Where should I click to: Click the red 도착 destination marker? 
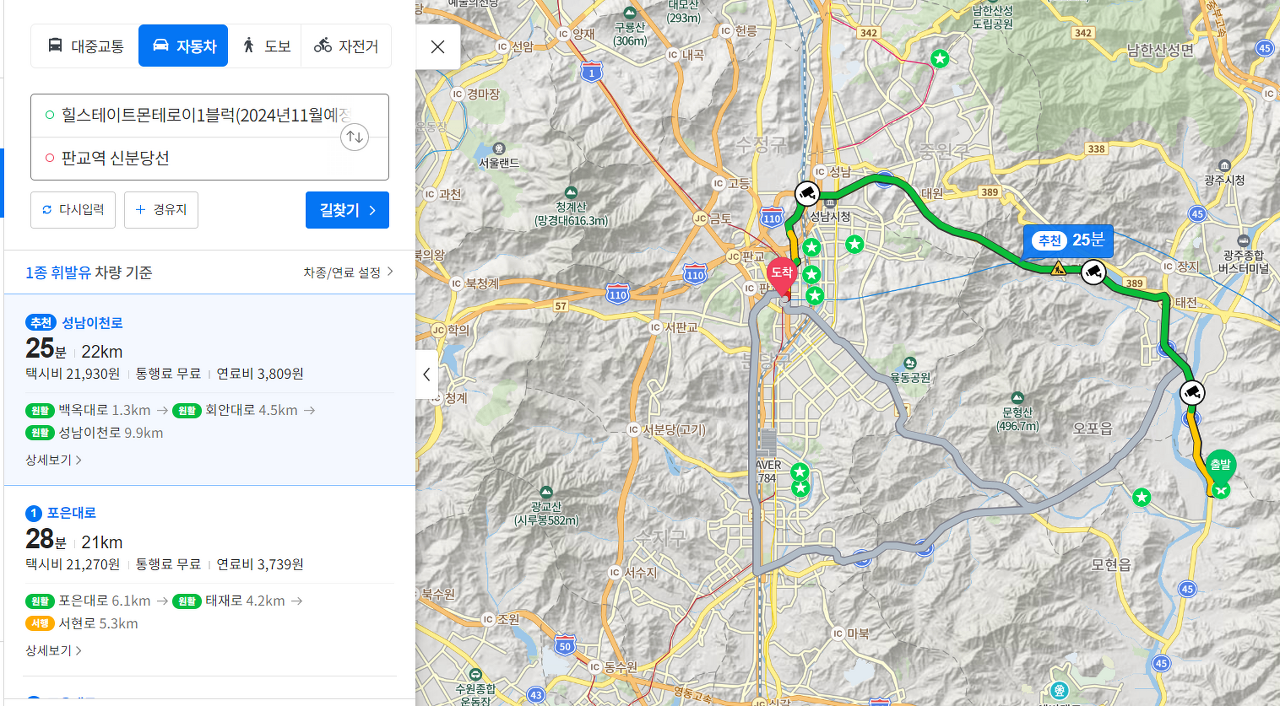point(782,275)
